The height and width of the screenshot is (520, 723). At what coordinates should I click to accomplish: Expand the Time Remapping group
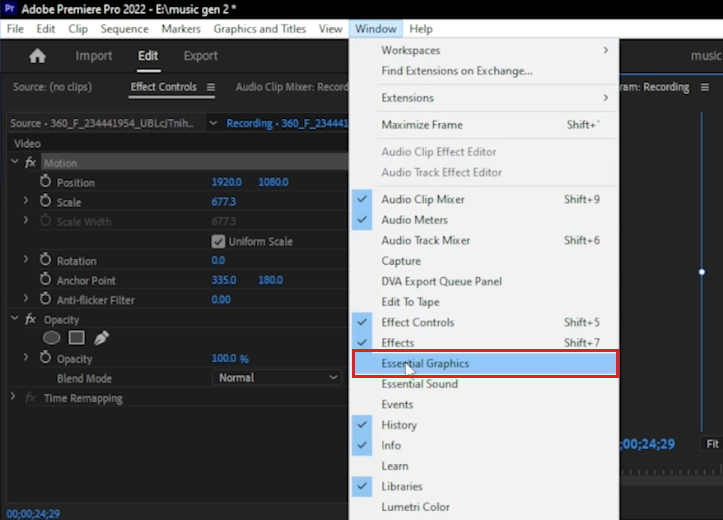[13, 397]
